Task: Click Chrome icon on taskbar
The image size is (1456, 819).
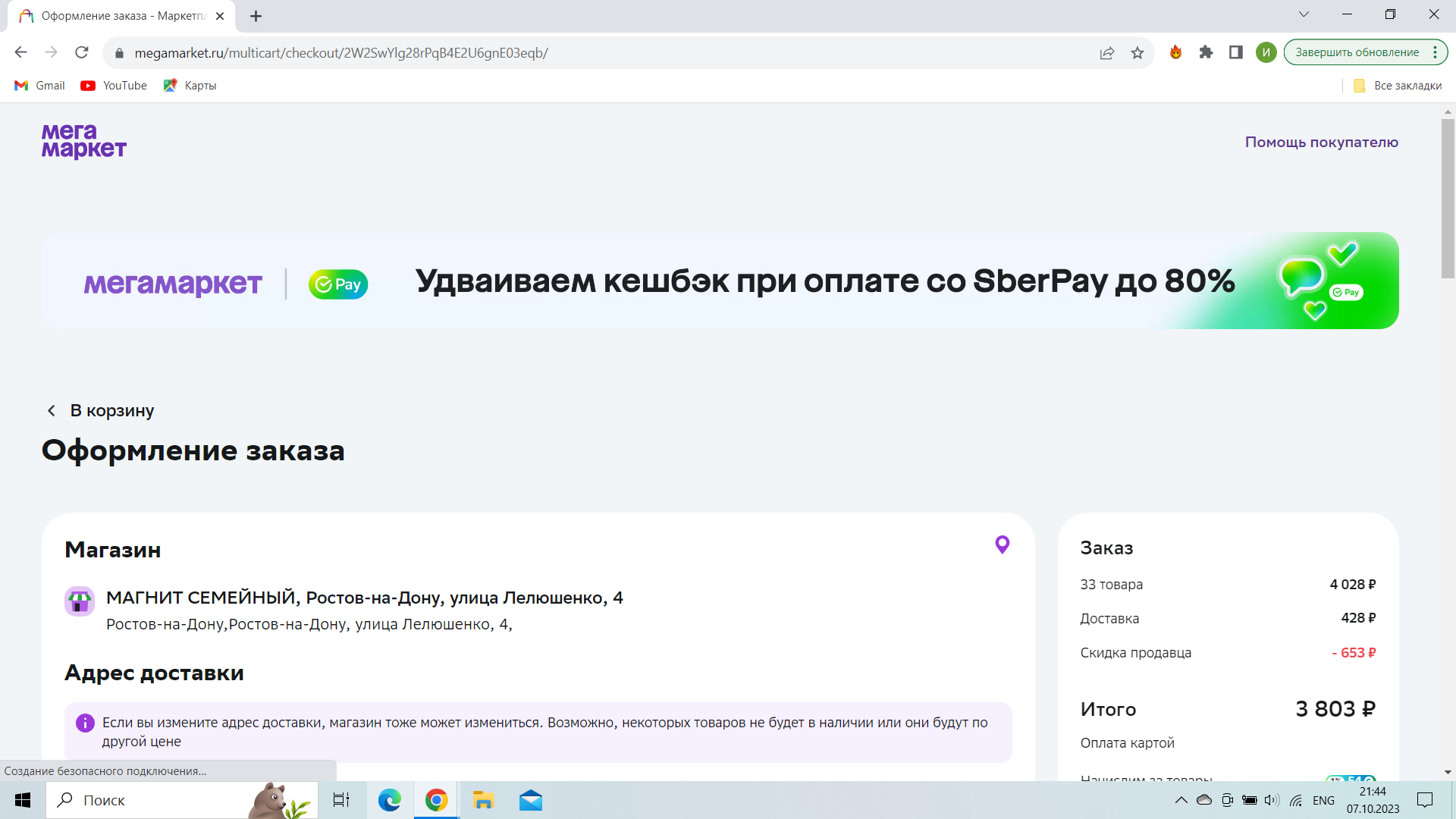Action: click(436, 800)
